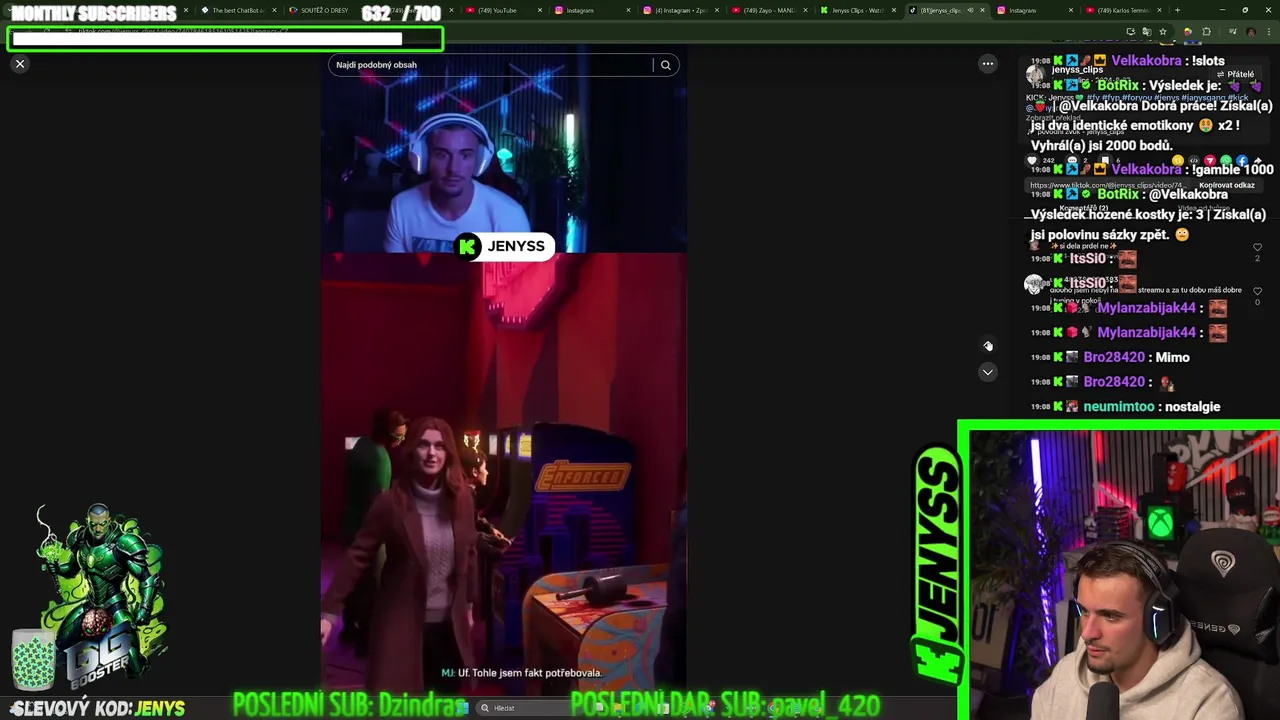The height and width of the screenshot is (720, 1280).
Task: Switch to the Videa od tvůrce tab
Action: [x=1203, y=208]
